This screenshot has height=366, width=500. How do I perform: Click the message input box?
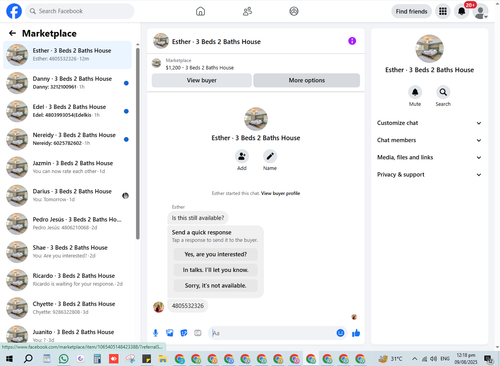click(273, 333)
